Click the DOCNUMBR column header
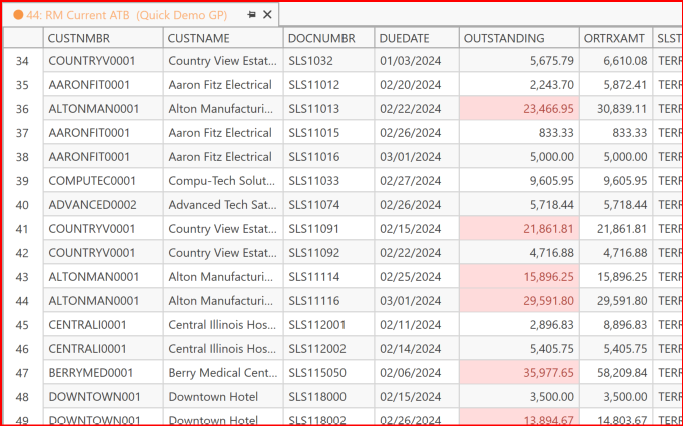The height and width of the screenshot is (426, 684). 329,38
